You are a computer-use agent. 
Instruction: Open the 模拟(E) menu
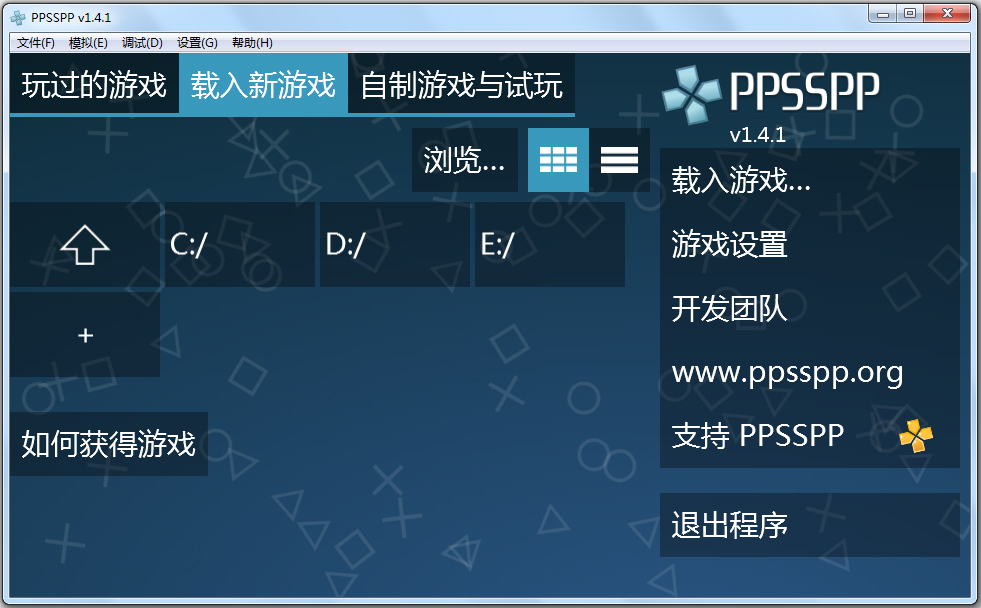88,43
